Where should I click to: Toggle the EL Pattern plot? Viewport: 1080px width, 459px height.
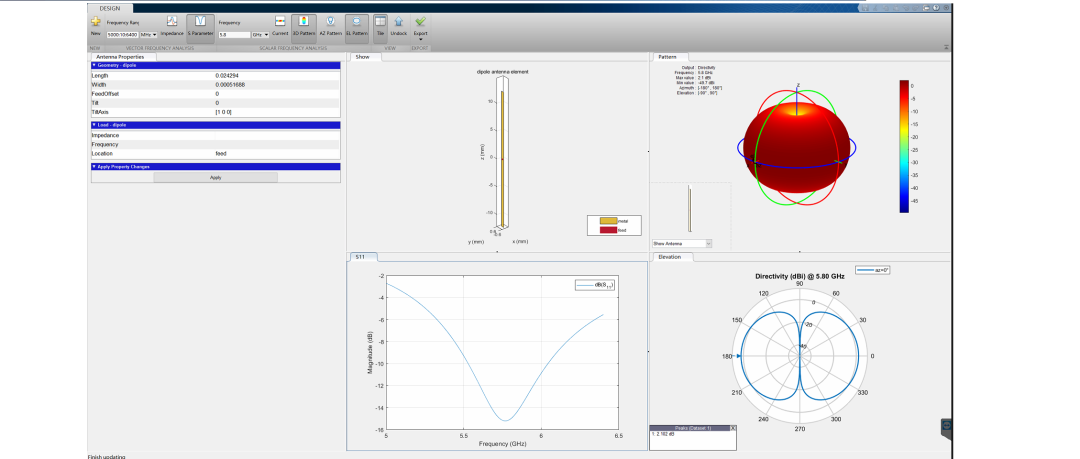pos(357,24)
